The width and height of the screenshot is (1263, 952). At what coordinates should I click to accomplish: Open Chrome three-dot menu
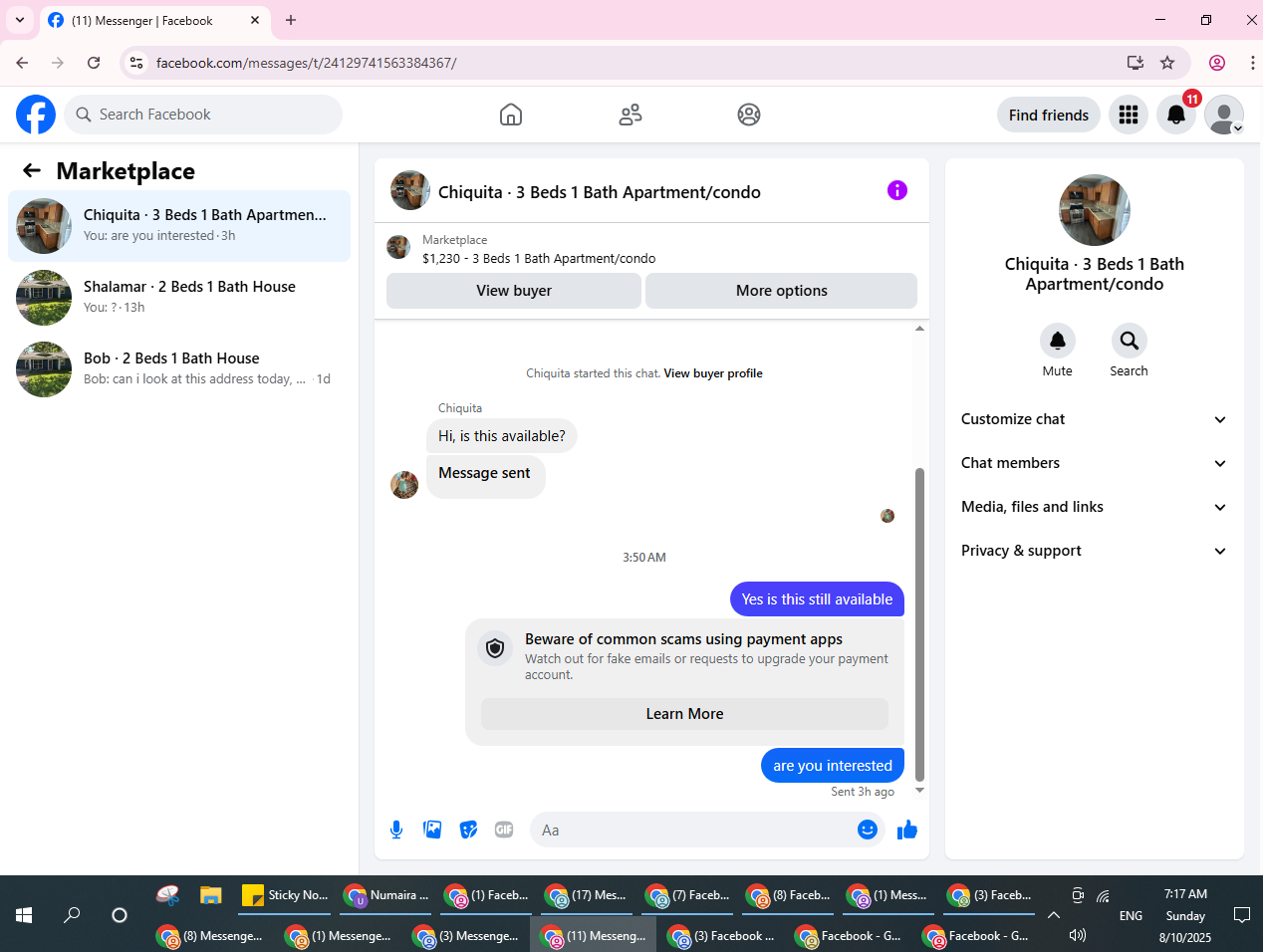coord(1252,63)
